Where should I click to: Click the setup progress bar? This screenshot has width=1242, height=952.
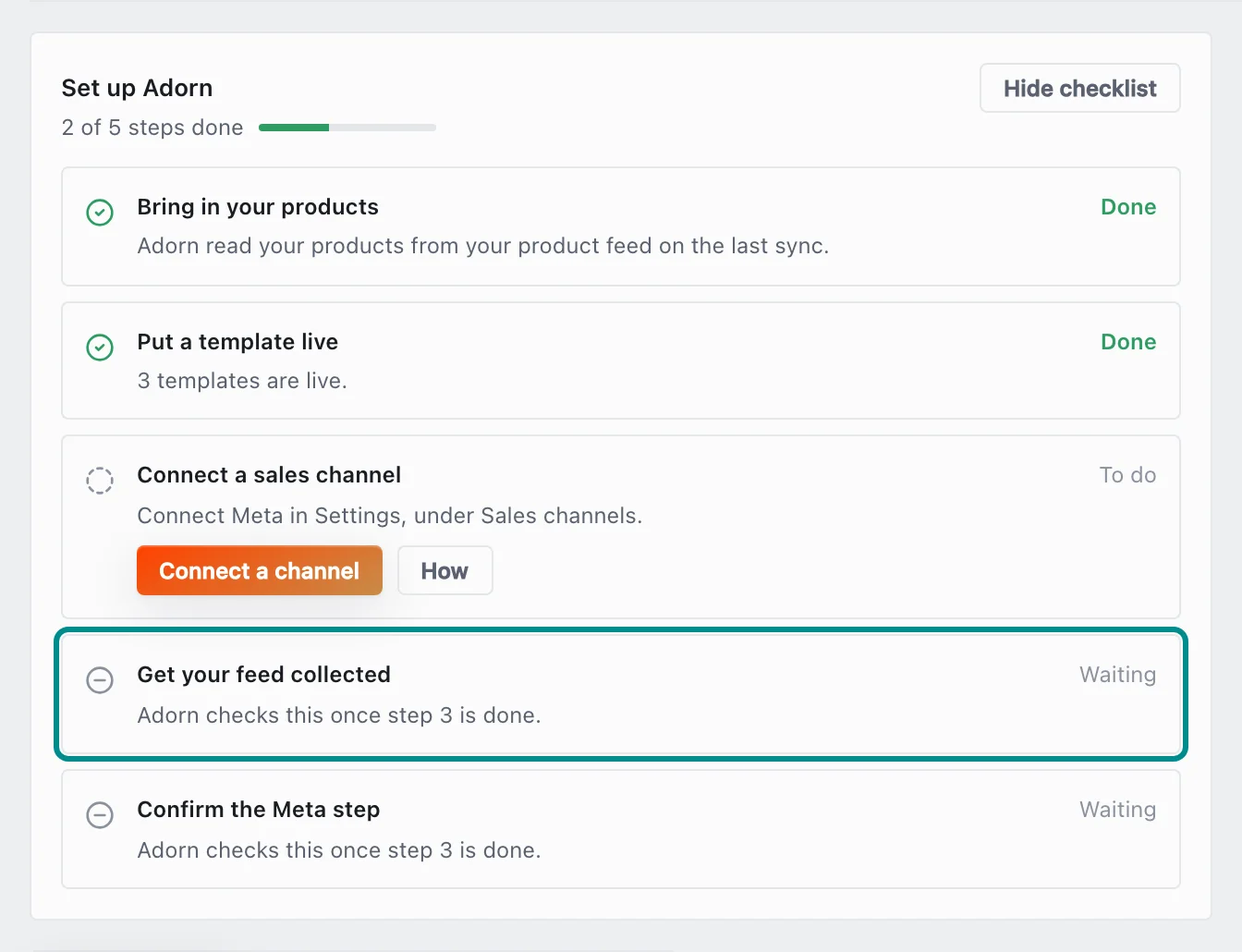pos(347,128)
